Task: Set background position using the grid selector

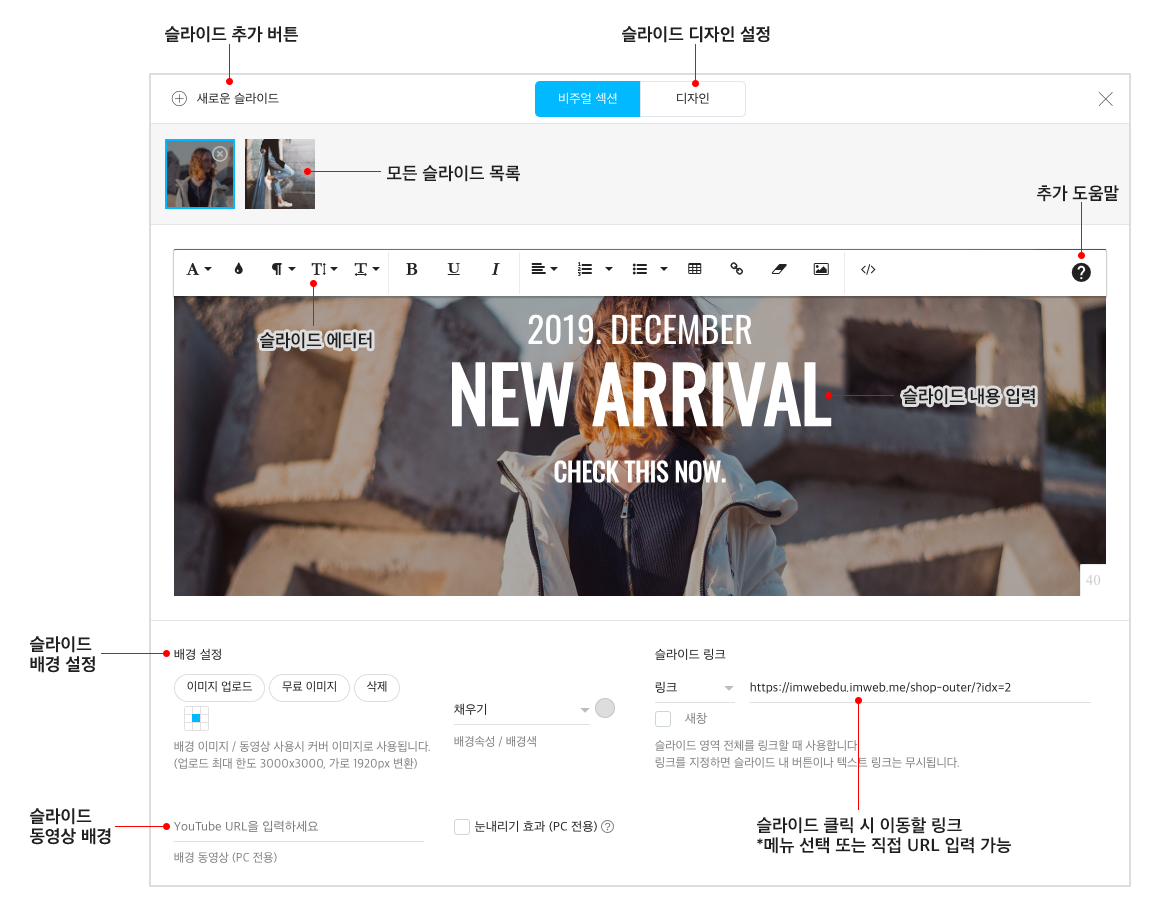Action: (x=196, y=718)
